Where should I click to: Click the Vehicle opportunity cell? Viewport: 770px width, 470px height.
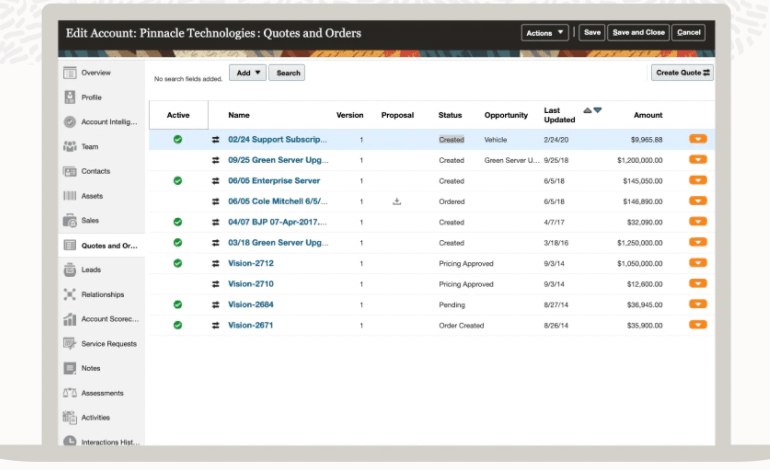pyautogui.click(x=495, y=139)
